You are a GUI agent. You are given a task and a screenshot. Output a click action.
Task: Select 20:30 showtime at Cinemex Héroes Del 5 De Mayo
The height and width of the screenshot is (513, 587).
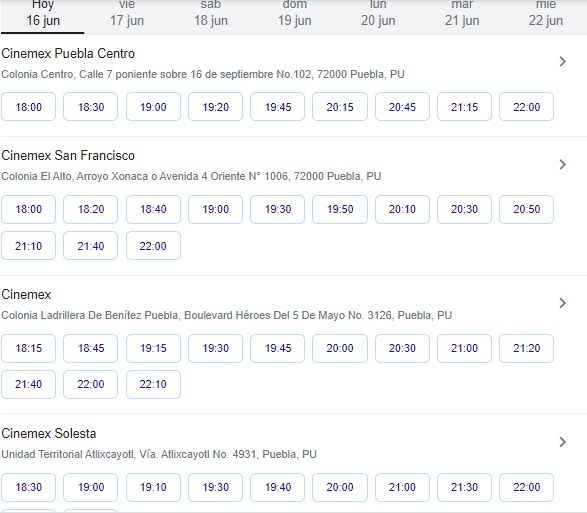click(x=402, y=348)
